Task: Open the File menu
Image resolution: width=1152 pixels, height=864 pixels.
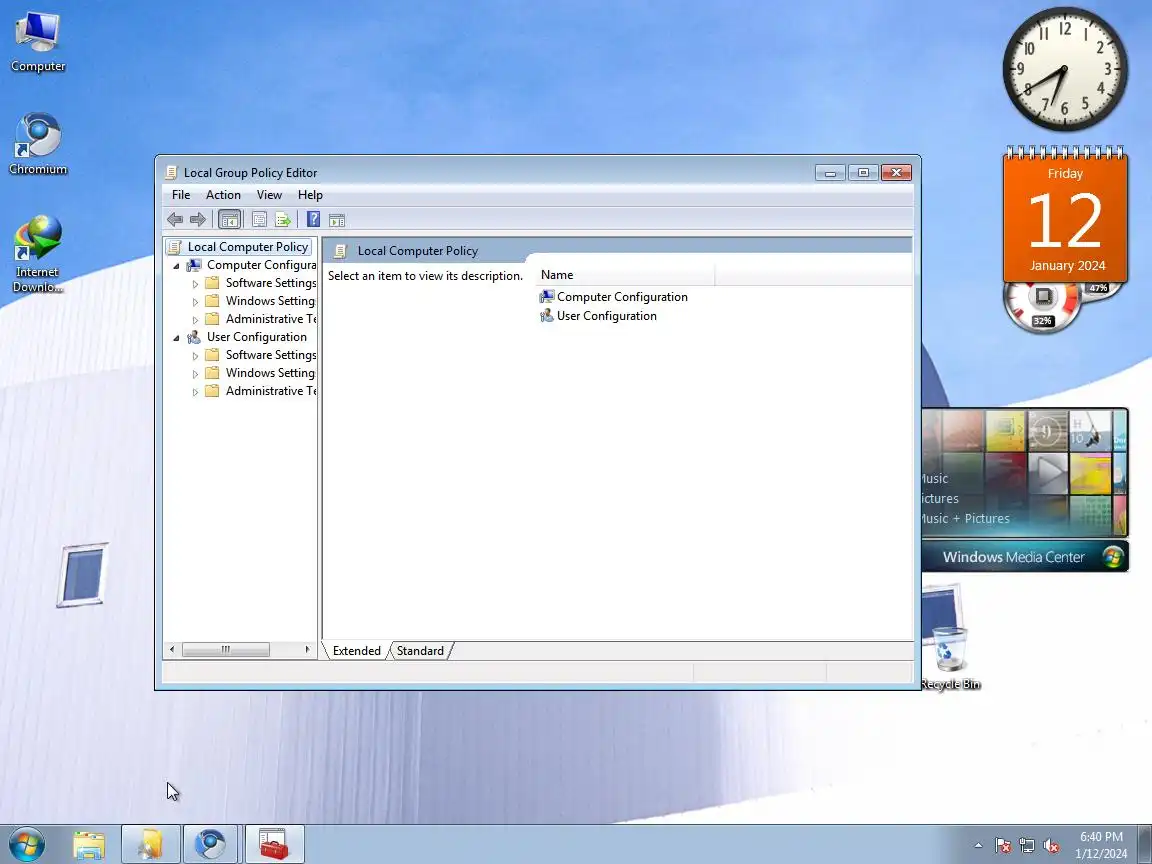Action: coord(181,195)
